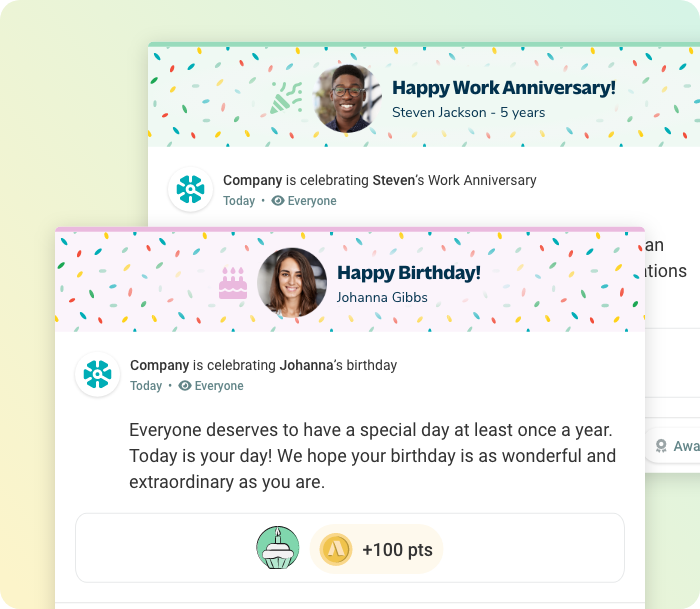Viewport: 700px width, 609px height.
Task: Click 'Today' timestamp on birthday post
Action: point(146,386)
